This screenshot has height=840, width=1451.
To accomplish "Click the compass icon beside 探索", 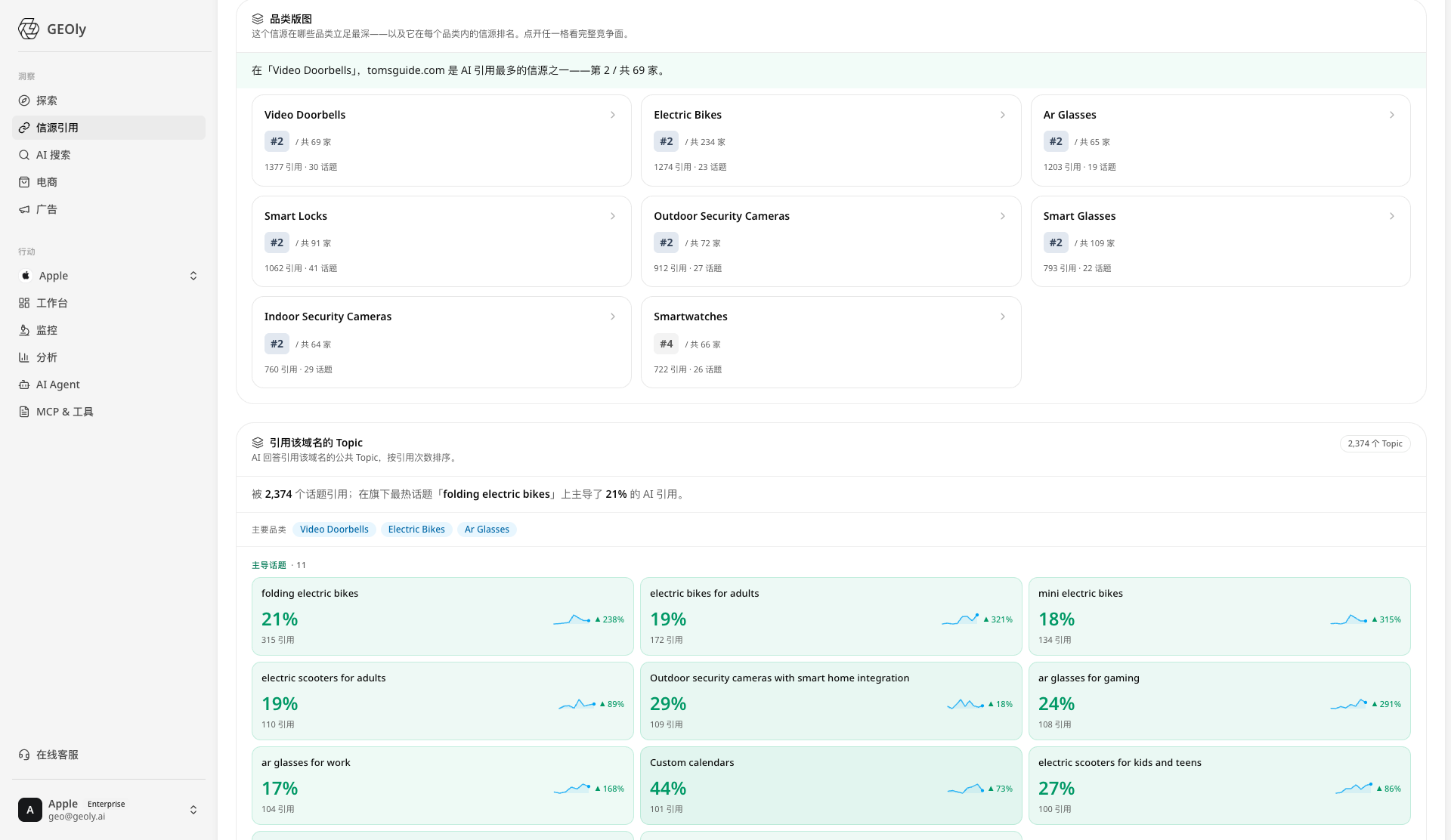I will tap(24, 100).
